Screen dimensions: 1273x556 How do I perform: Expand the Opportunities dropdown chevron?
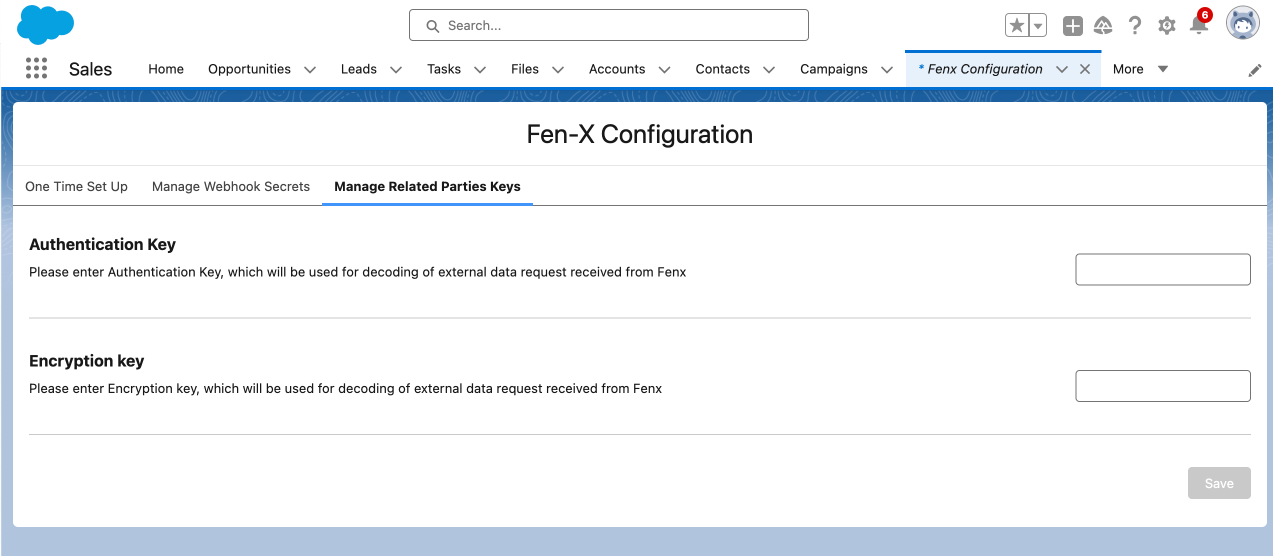tap(310, 70)
